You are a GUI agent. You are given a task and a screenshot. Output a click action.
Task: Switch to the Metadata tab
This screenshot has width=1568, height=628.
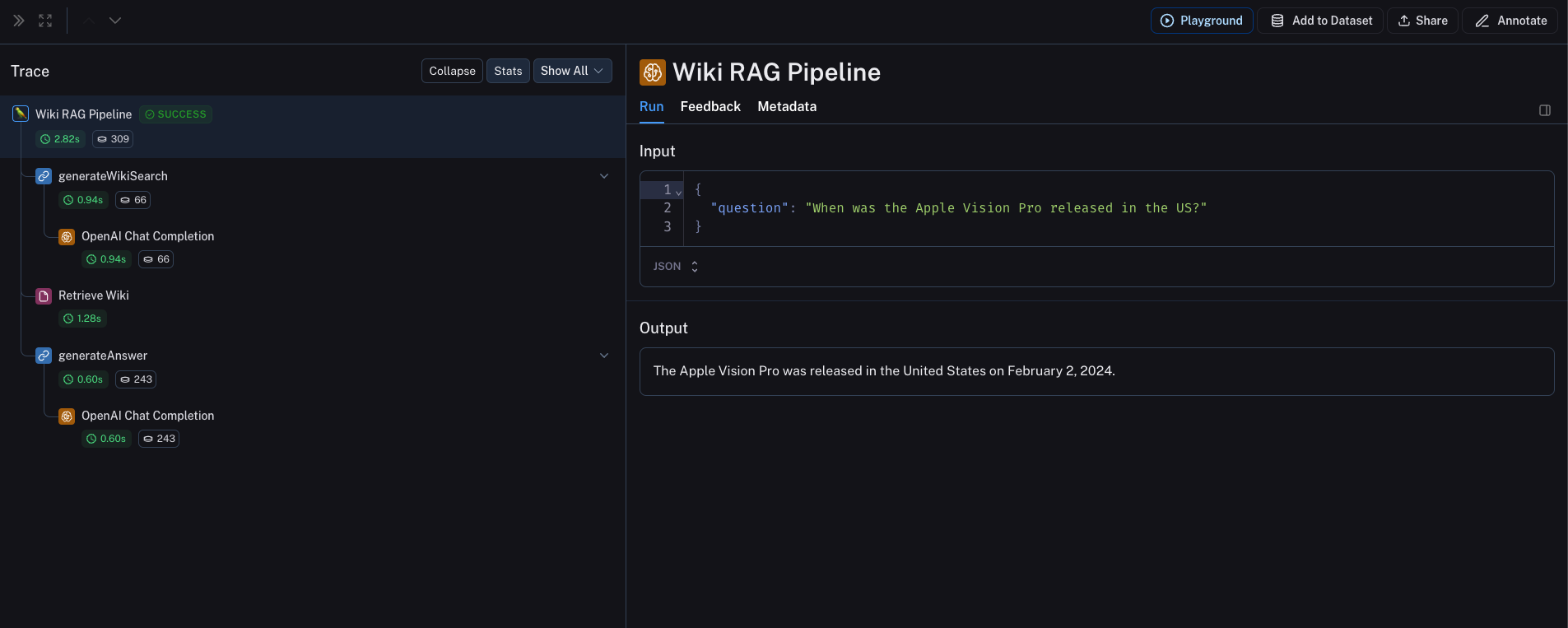pyautogui.click(x=787, y=107)
